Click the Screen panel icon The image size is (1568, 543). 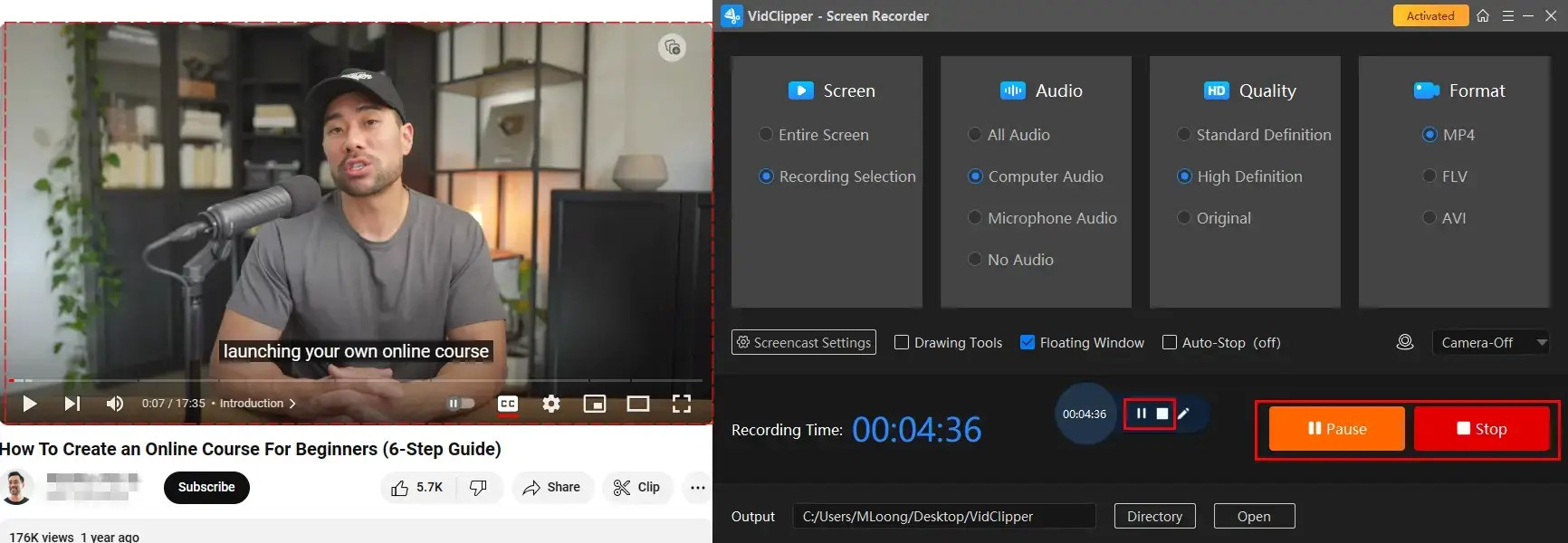[x=800, y=90]
